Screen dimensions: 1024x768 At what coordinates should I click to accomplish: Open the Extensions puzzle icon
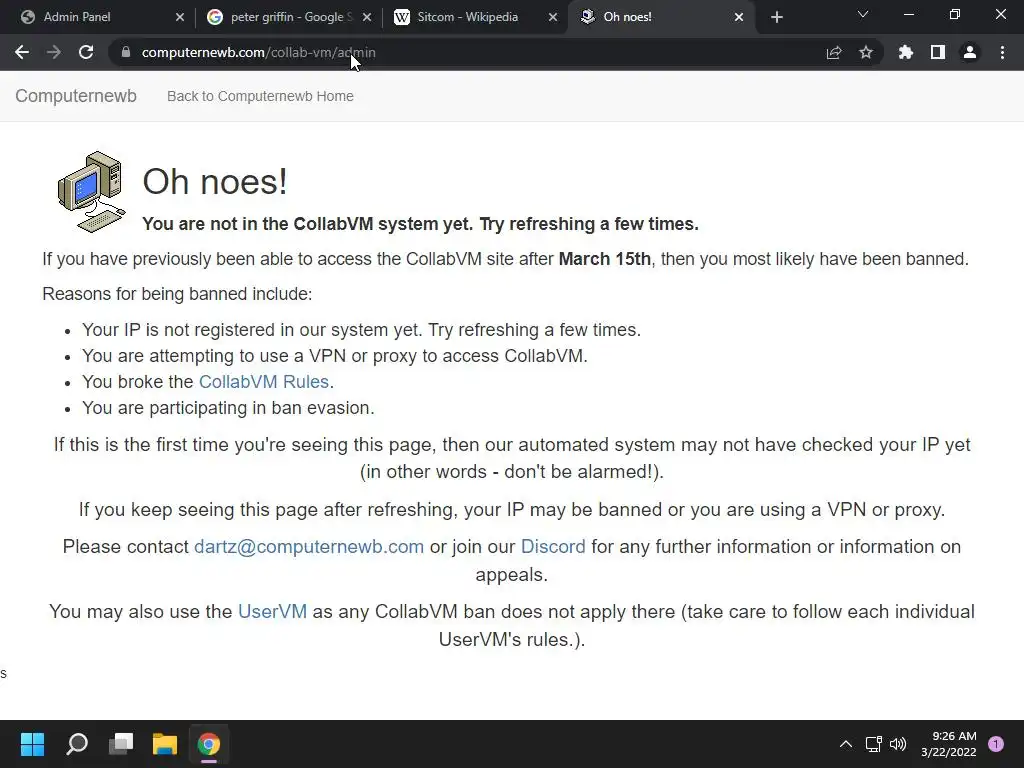906,52
